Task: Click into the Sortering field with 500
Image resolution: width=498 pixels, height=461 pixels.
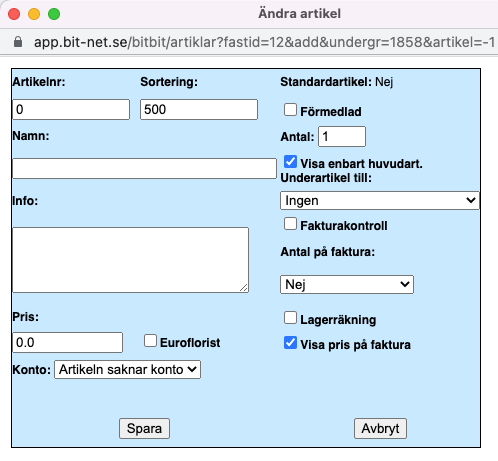Action: point(199,109)
